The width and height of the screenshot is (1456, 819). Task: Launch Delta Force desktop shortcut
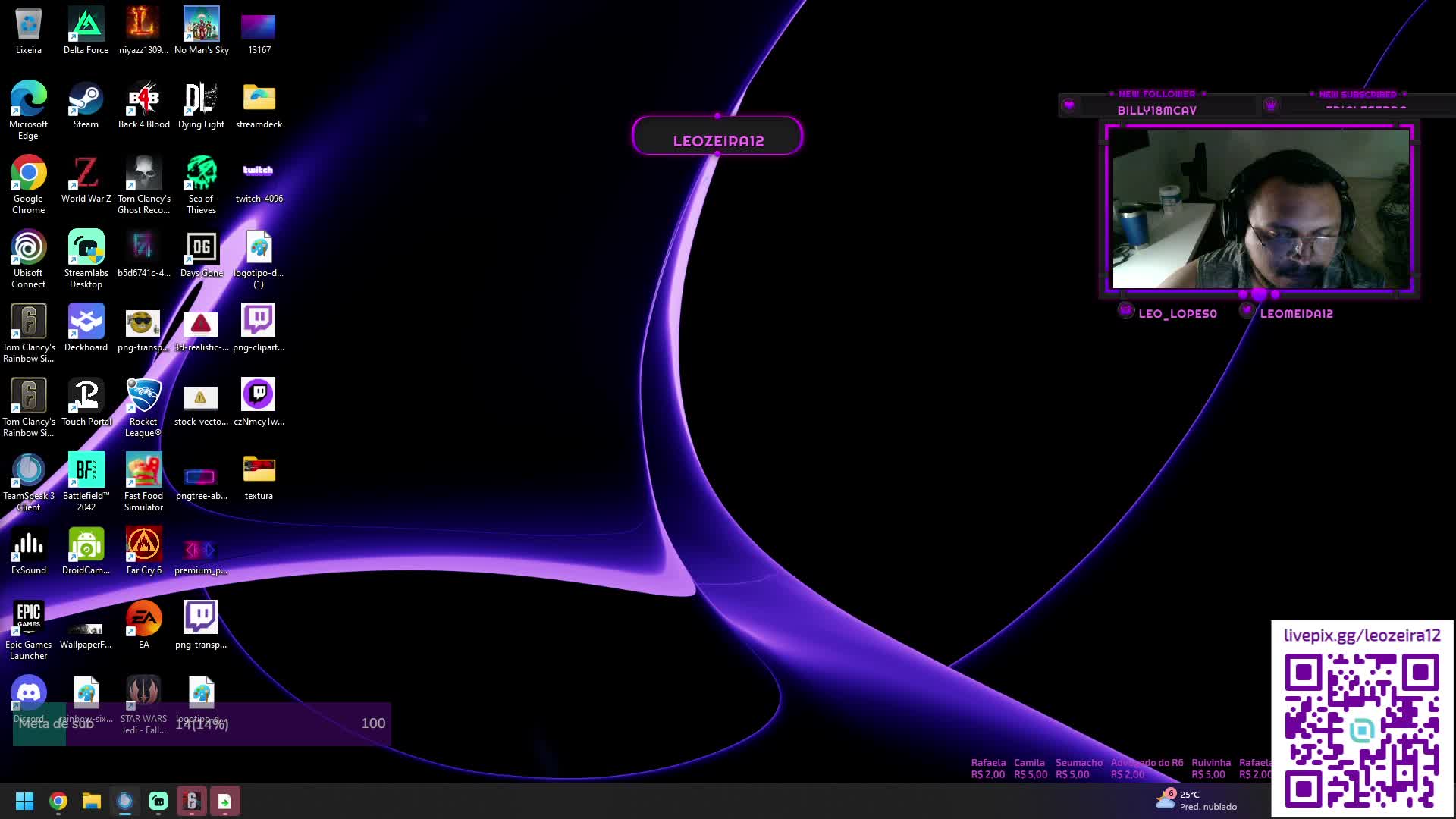pyautogui.click(x=86, y=31)
